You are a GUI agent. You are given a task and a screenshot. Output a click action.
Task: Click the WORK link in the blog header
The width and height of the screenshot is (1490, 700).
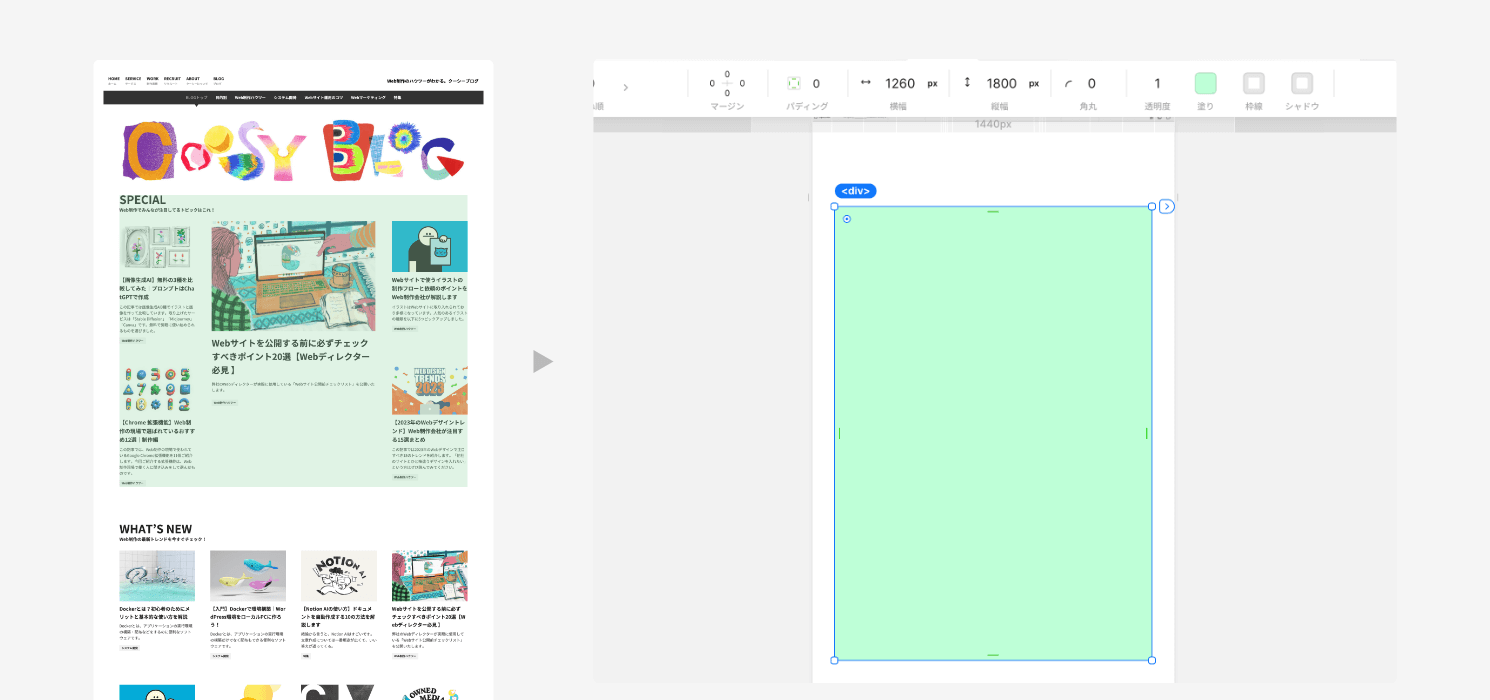coord(153,78)
